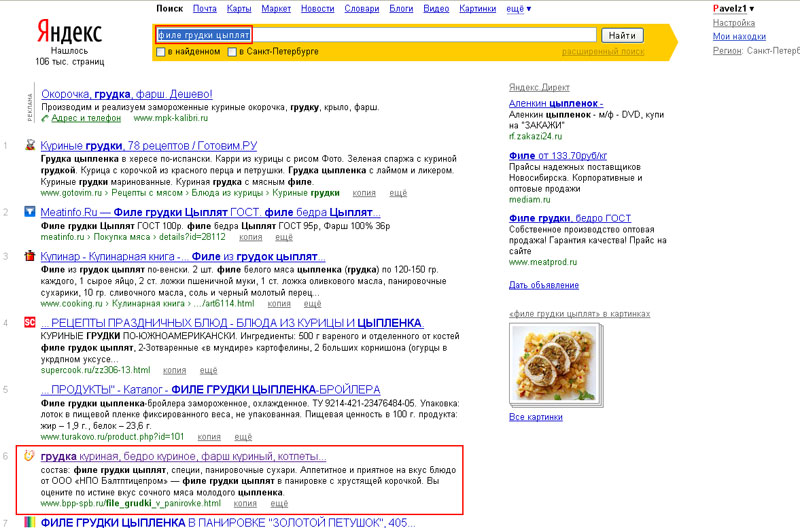Open the 'Филе грудки, бедро ГОСТ' ad
This screenshot has height=528, width=800.
point(570,218)
